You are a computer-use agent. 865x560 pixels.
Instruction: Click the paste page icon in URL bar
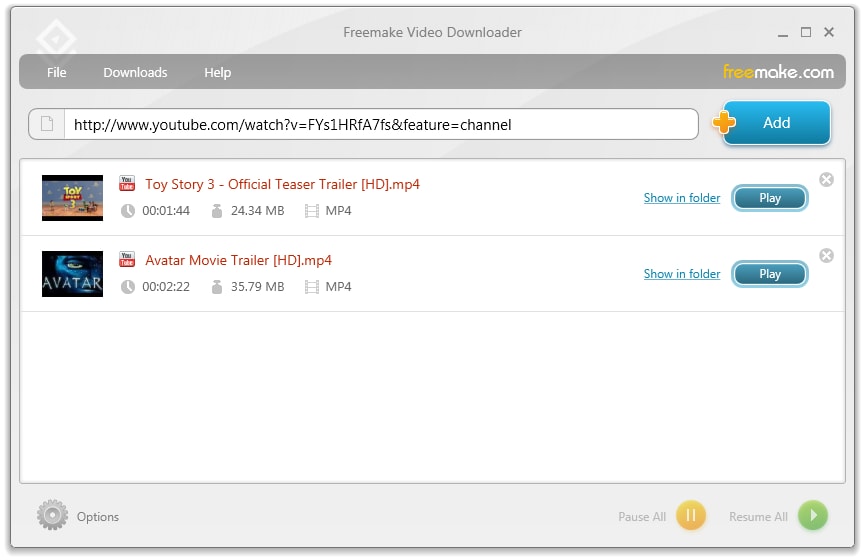(47, 124)
